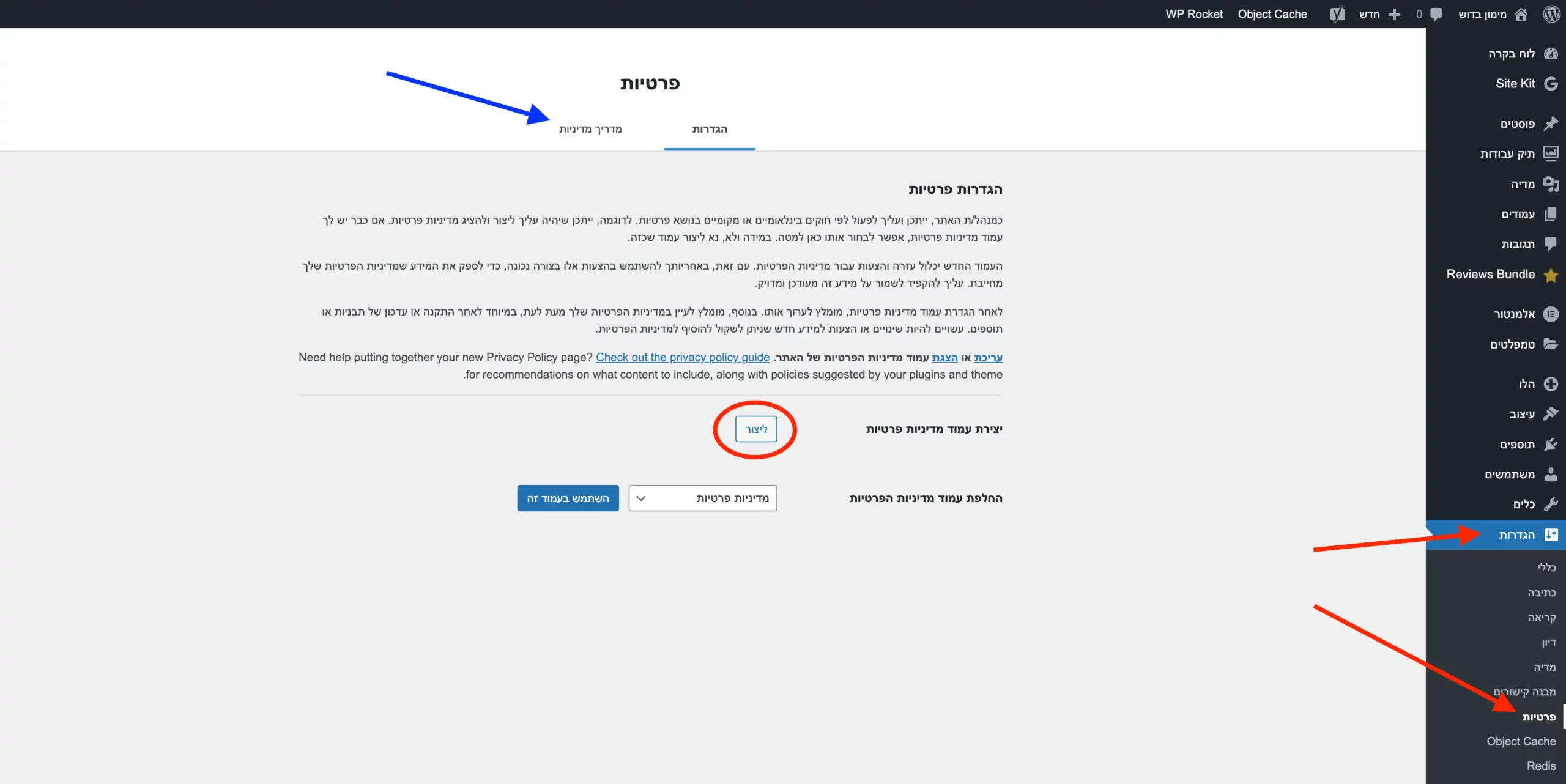Screen dimensions: 1566x784
Task: Select פרטיות privacy submenu item
Action: [x=1539, y=717]
